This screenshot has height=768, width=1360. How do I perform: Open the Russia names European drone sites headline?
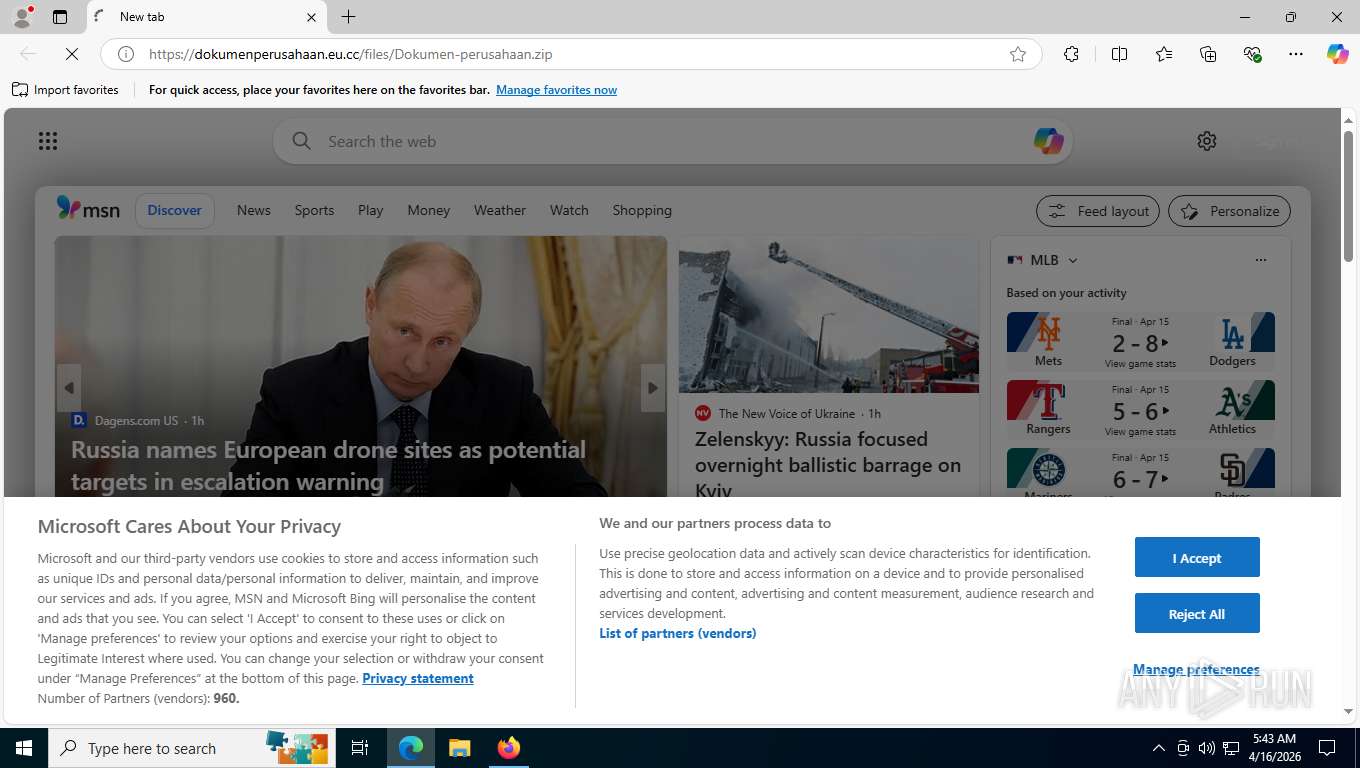coord(328,466)
